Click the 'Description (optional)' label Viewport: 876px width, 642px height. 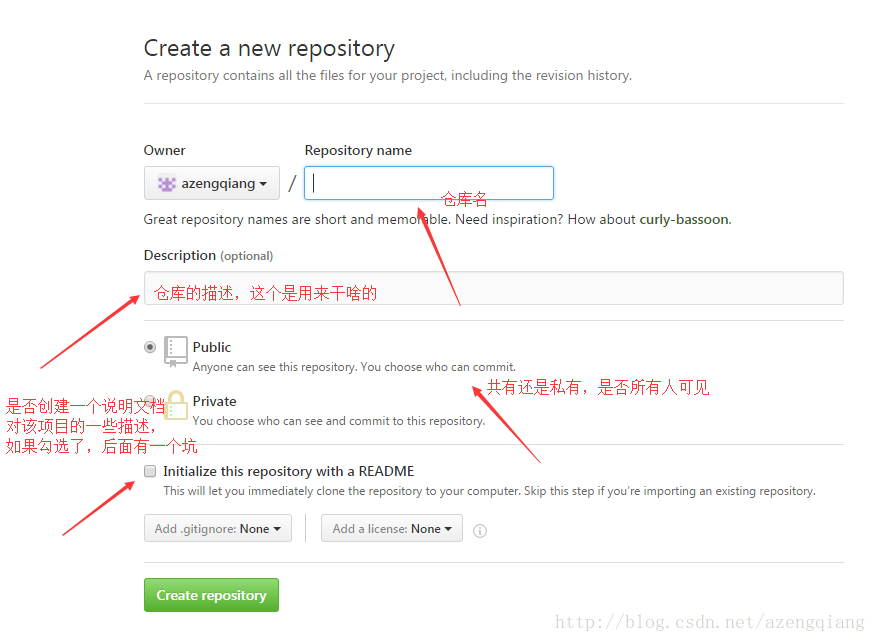(208, 255)
